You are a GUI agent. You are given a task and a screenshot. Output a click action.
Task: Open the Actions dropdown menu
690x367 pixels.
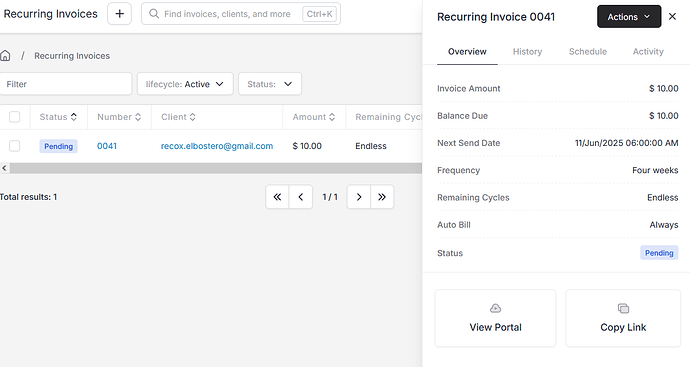629,16
